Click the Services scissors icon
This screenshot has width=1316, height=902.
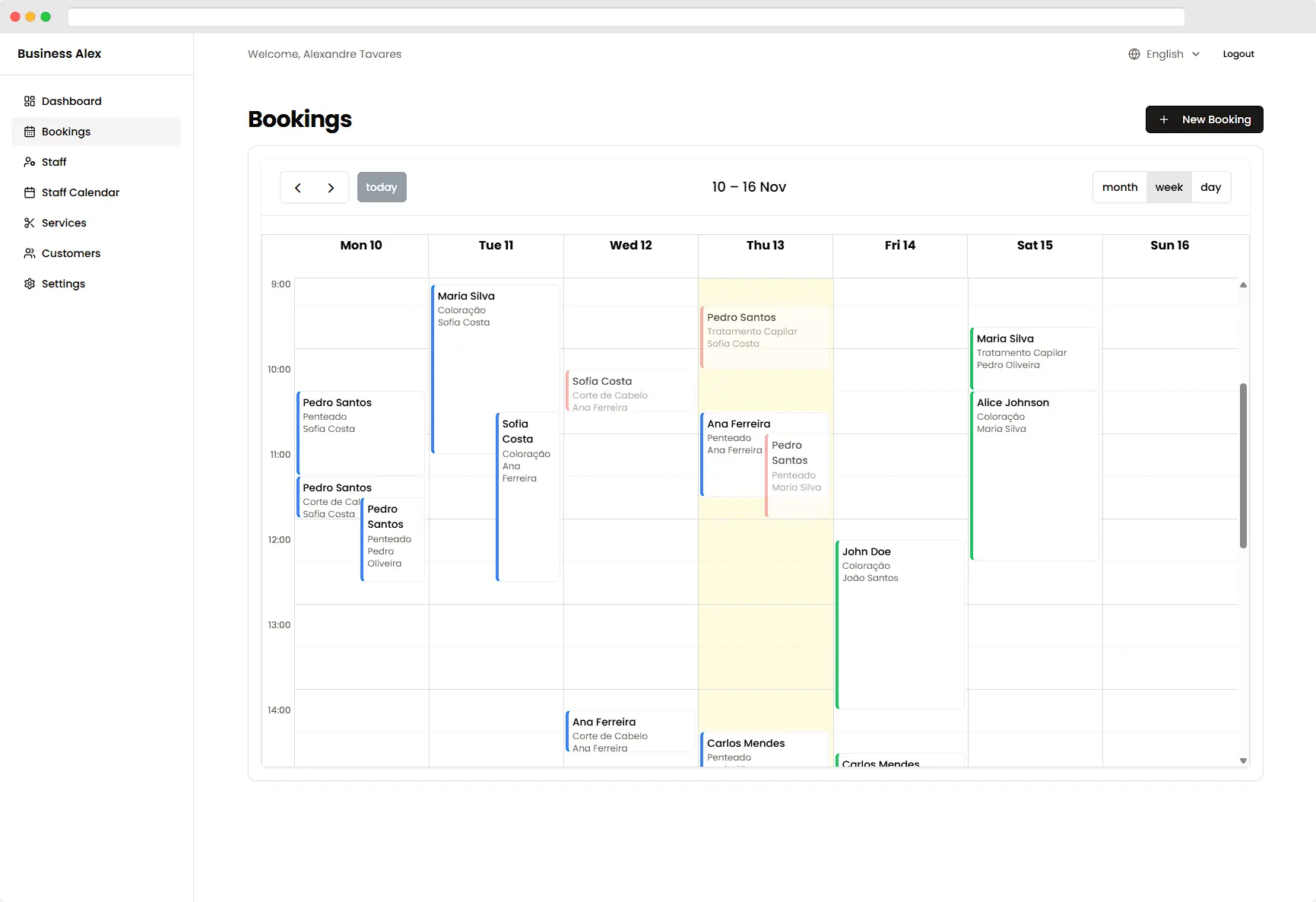[30, 223]
